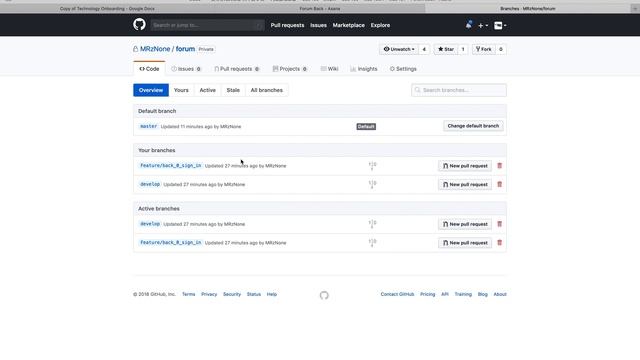Delete develop trash icon in Active branches
The image size is (640, 360).
(500, 224)
